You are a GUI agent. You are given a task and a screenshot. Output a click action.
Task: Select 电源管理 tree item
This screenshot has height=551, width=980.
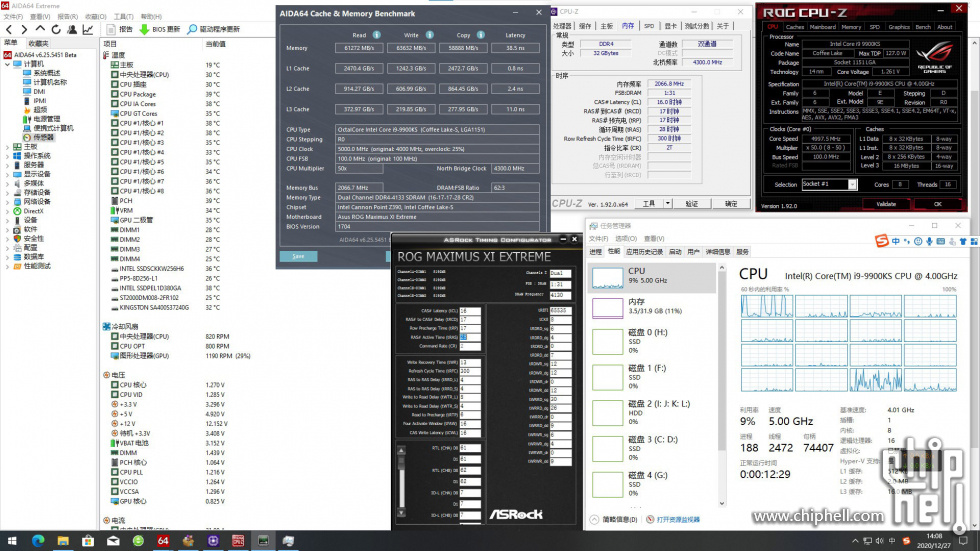46,119
